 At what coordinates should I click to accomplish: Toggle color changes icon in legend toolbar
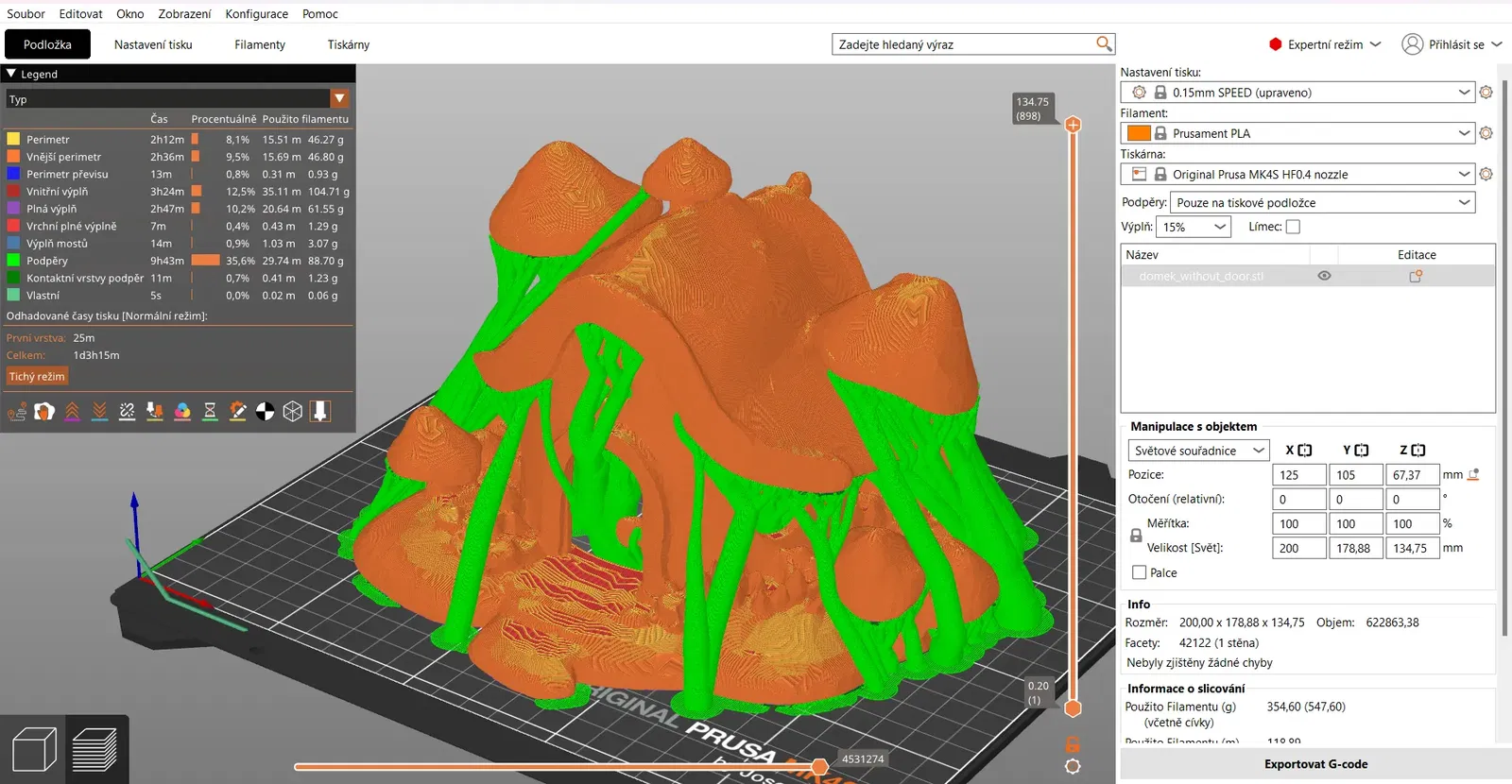(x=182, y=411)
